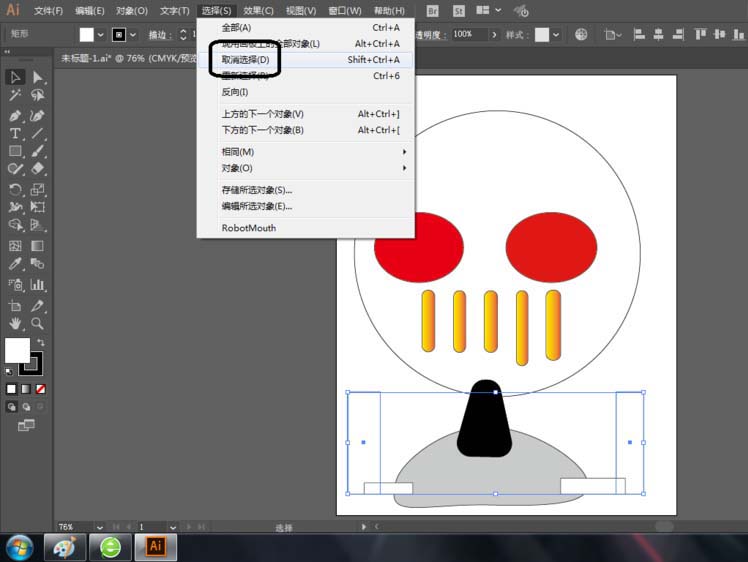Select the Shape Builder tool
The width and height of the screenshot is (748, 562).
click(x=15, y=225)
